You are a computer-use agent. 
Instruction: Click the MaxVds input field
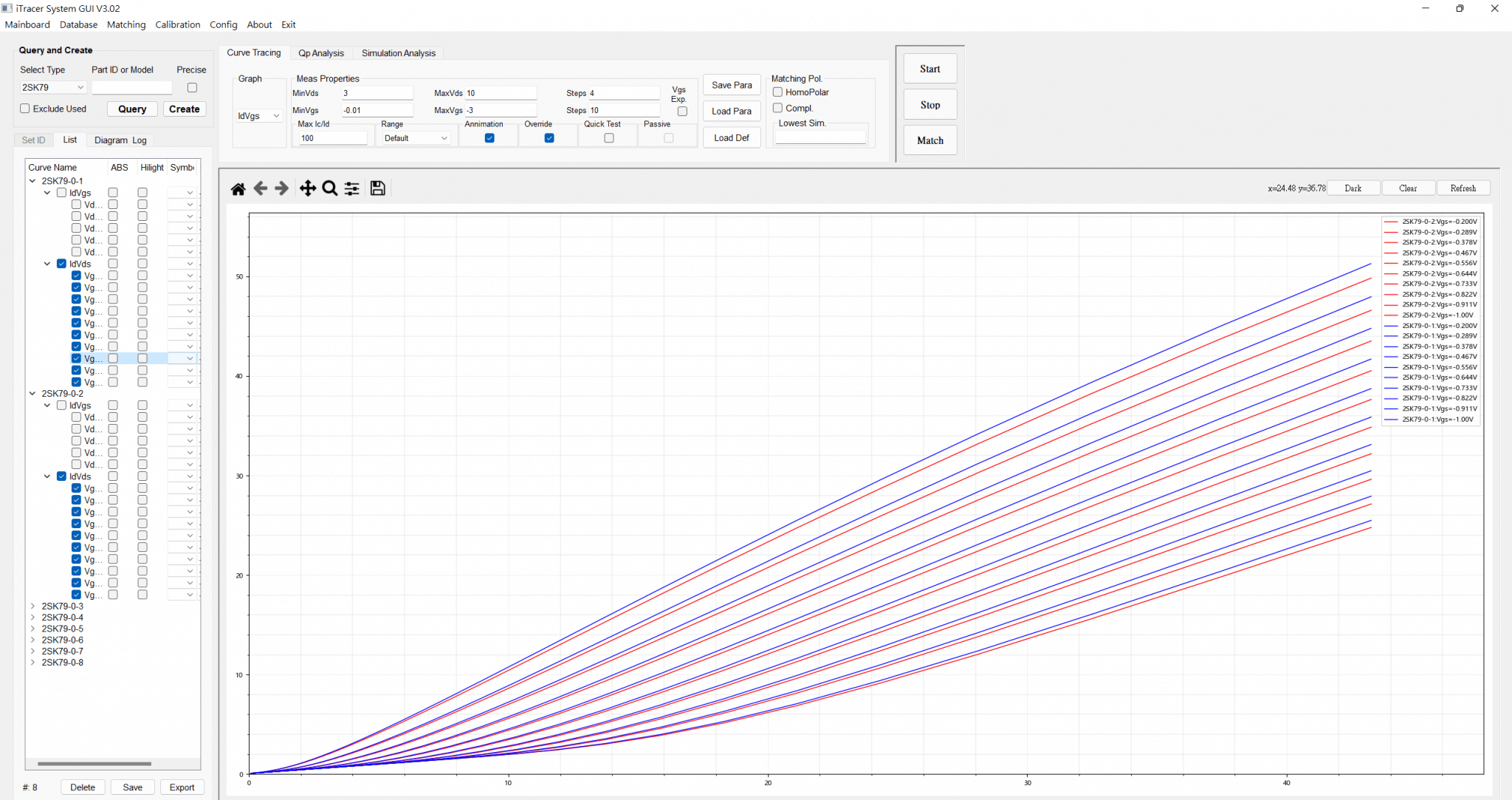(x=501, y=93)
